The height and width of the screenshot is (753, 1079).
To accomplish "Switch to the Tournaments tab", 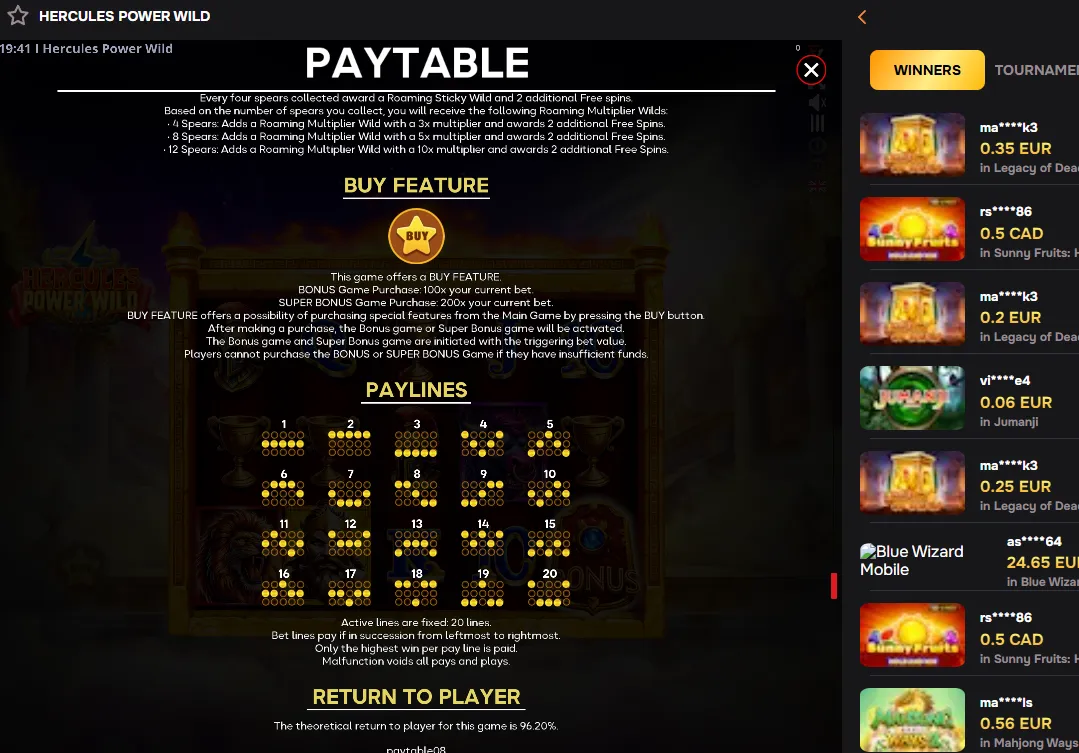I will click(1036, 70).
